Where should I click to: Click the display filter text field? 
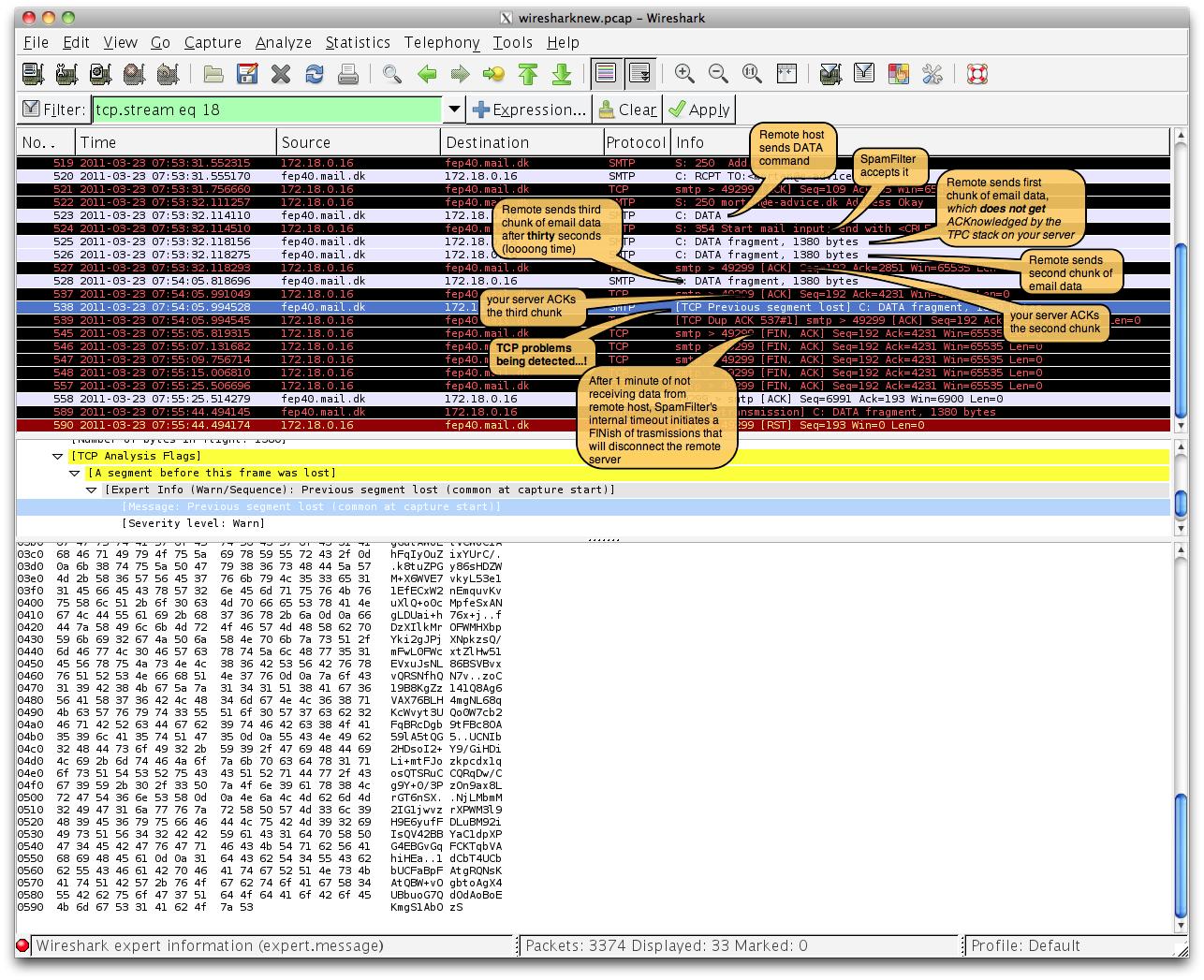point(266,110)
